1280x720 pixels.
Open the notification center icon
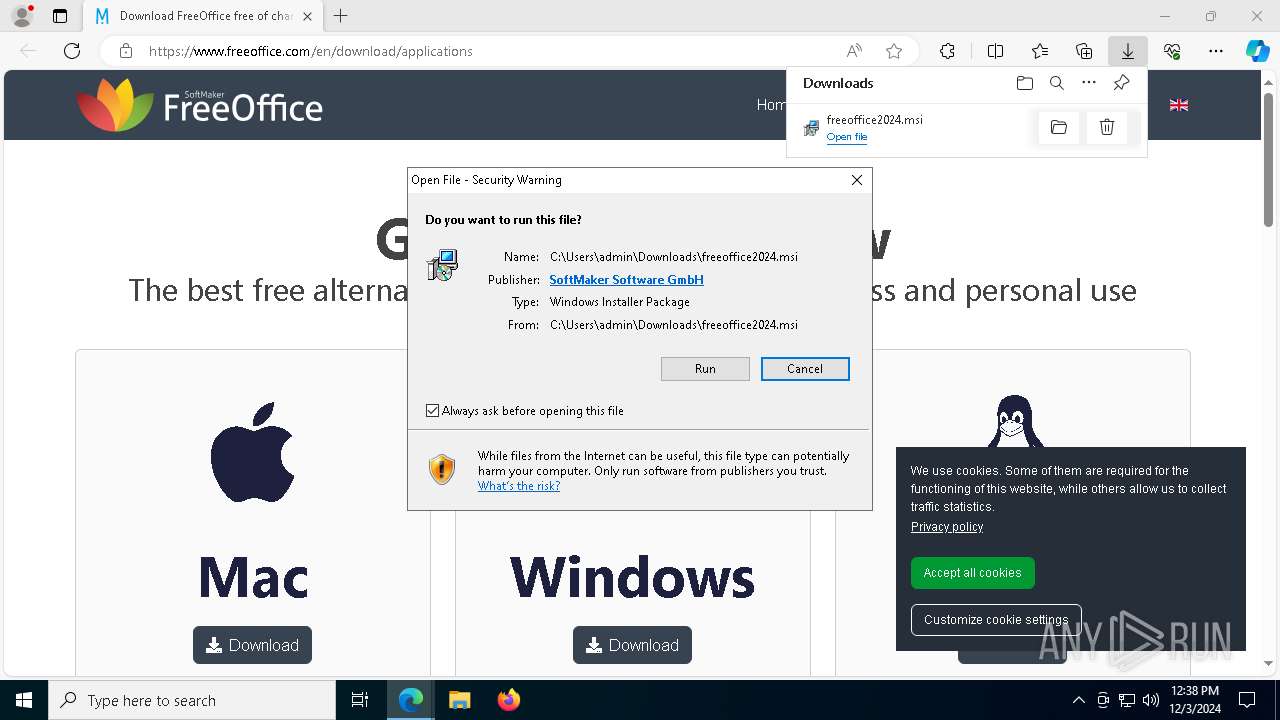[x=1247, y=700]
